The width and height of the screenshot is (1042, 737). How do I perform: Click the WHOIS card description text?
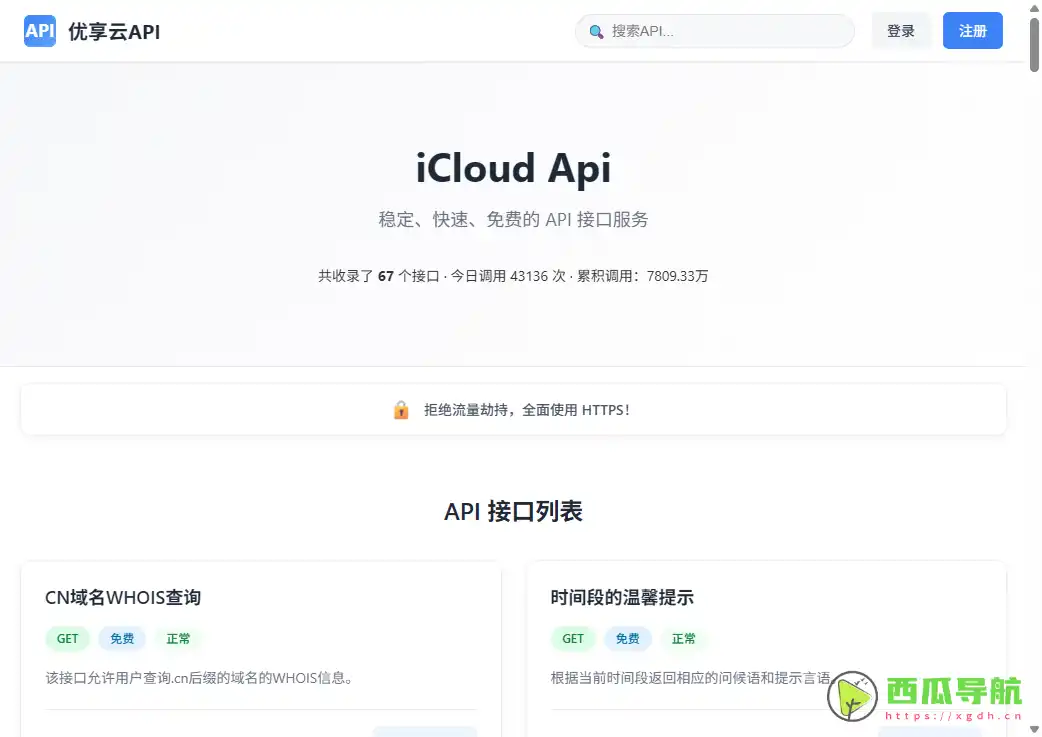(x=199, y=678)
